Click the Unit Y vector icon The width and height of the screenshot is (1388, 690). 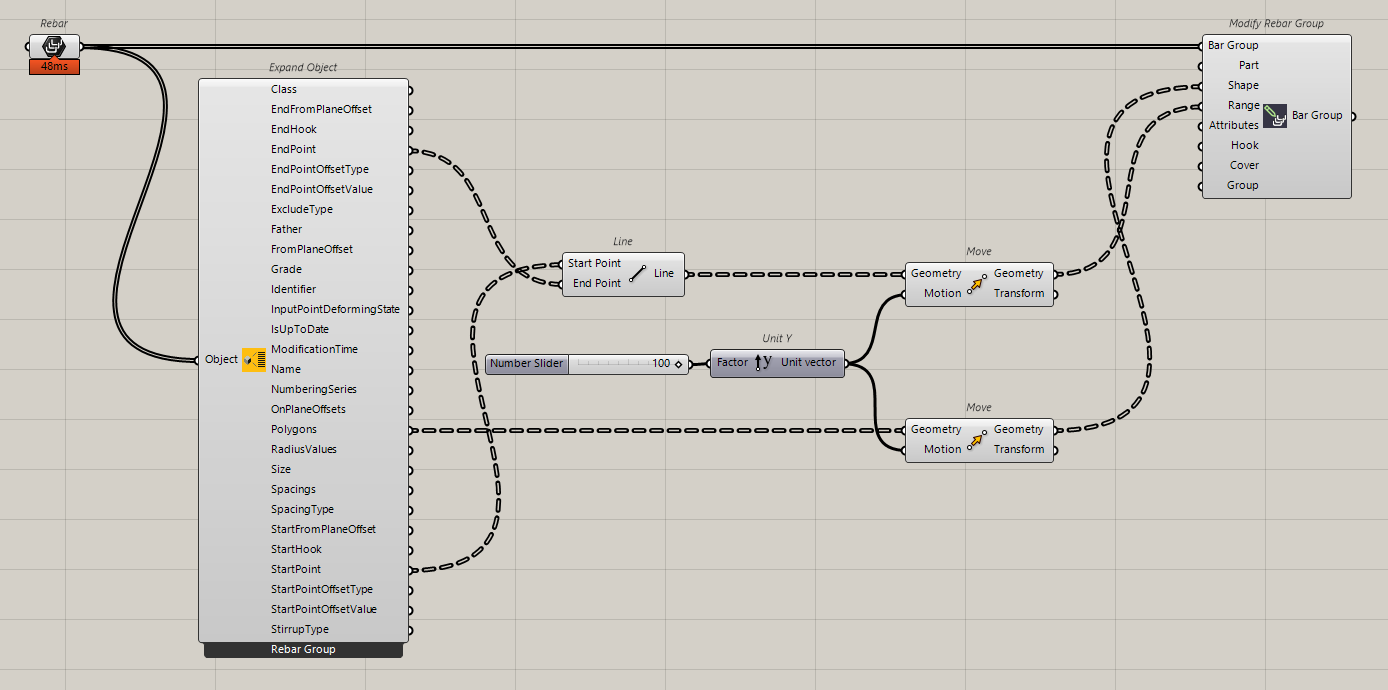[764, 362]
